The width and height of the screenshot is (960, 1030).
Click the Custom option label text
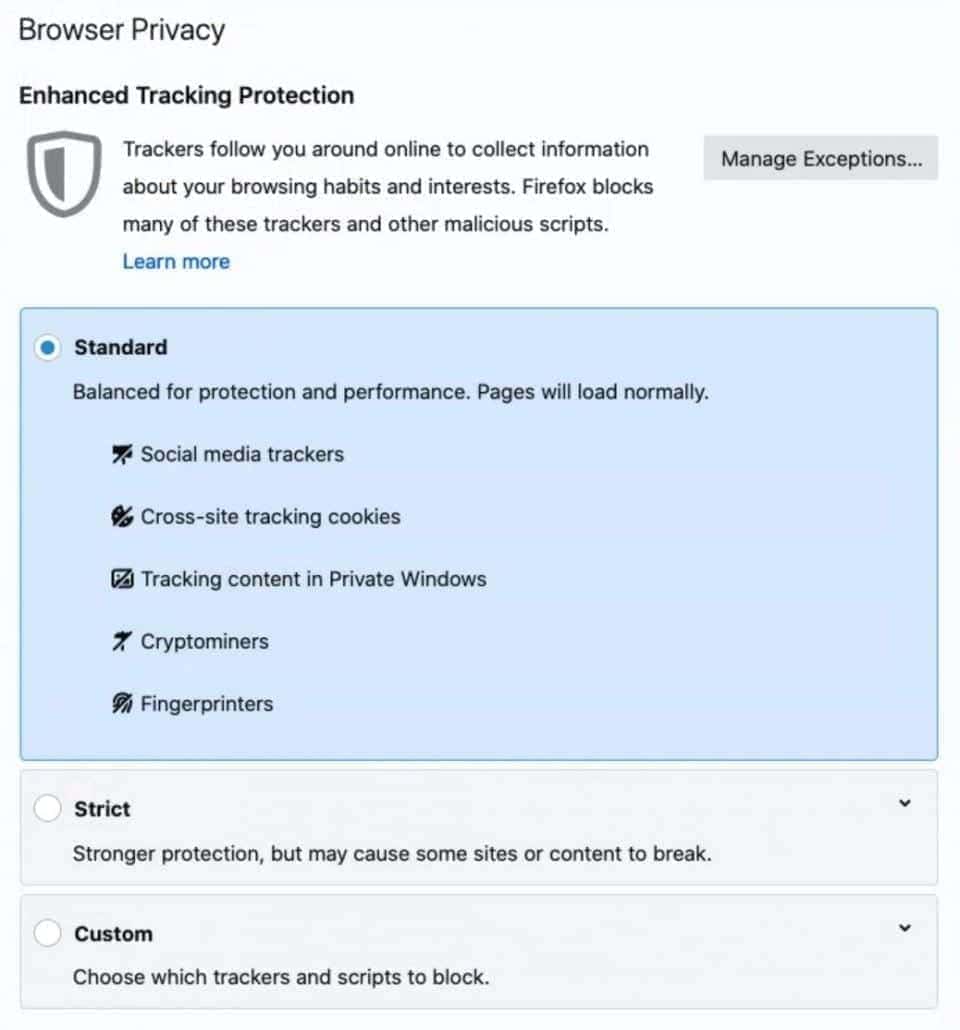[112, 933]
